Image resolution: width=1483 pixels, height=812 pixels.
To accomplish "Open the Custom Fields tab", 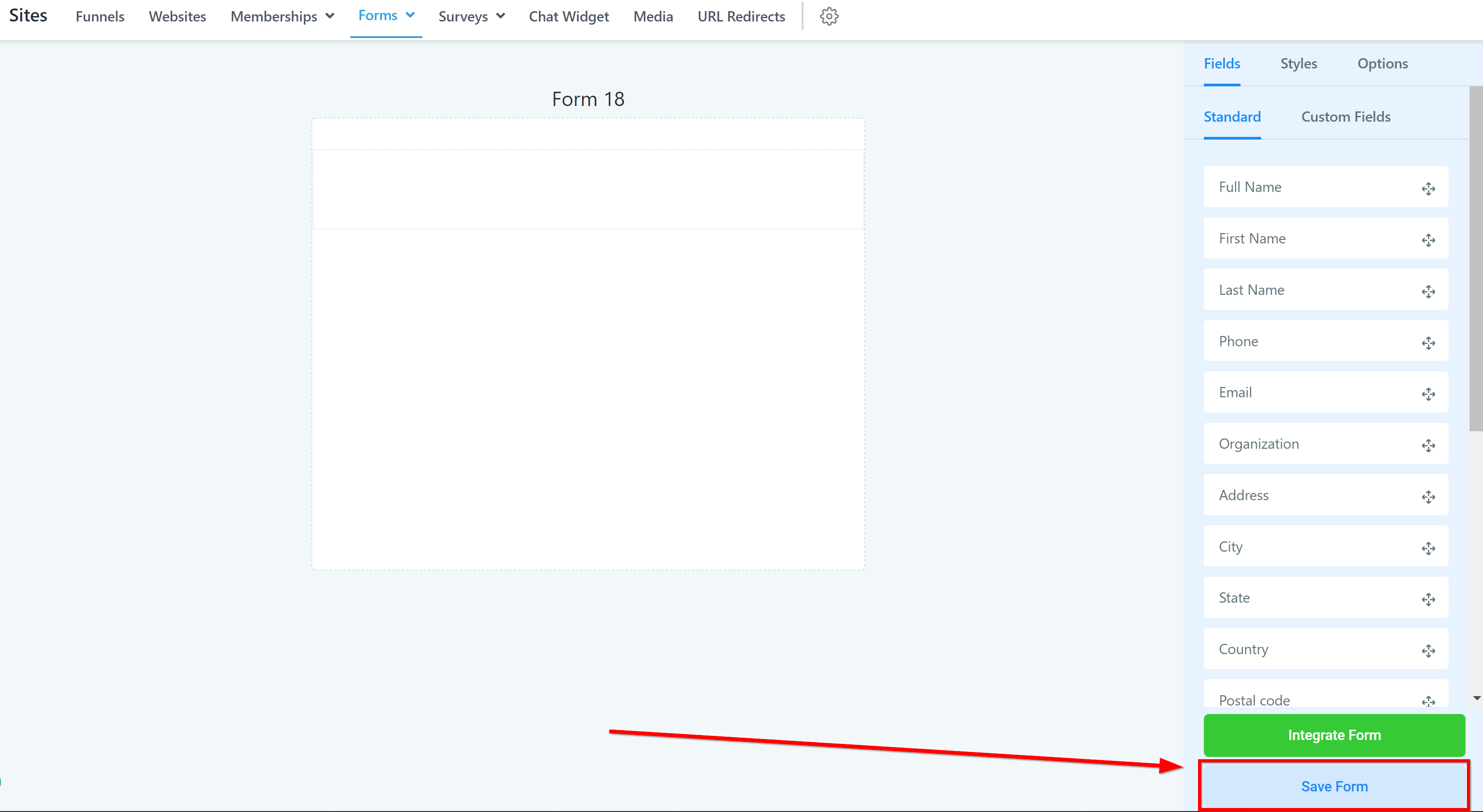I will pyautogui.click(x=1345, y=117).
